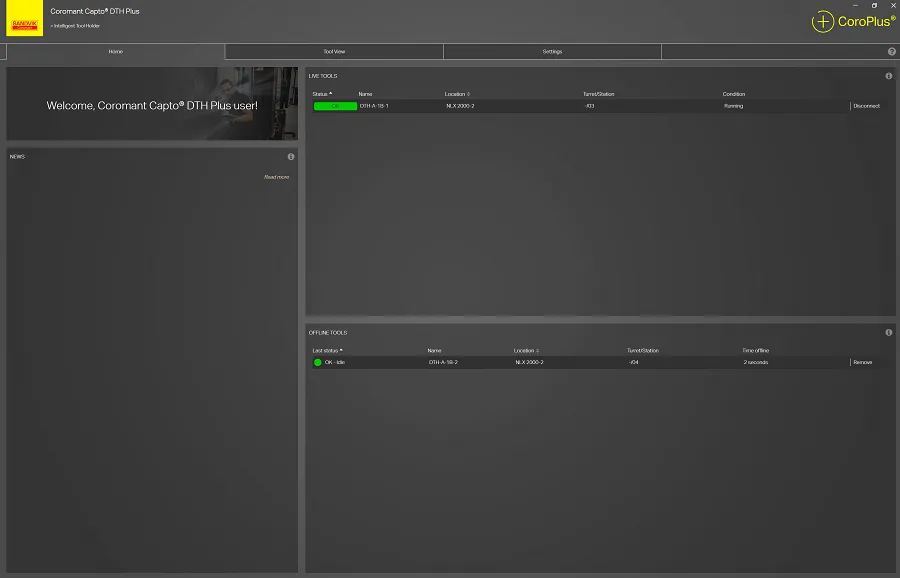The image size is (900, 578).
Task: Click the welcome banner image
Action: (x=152, y=104)
